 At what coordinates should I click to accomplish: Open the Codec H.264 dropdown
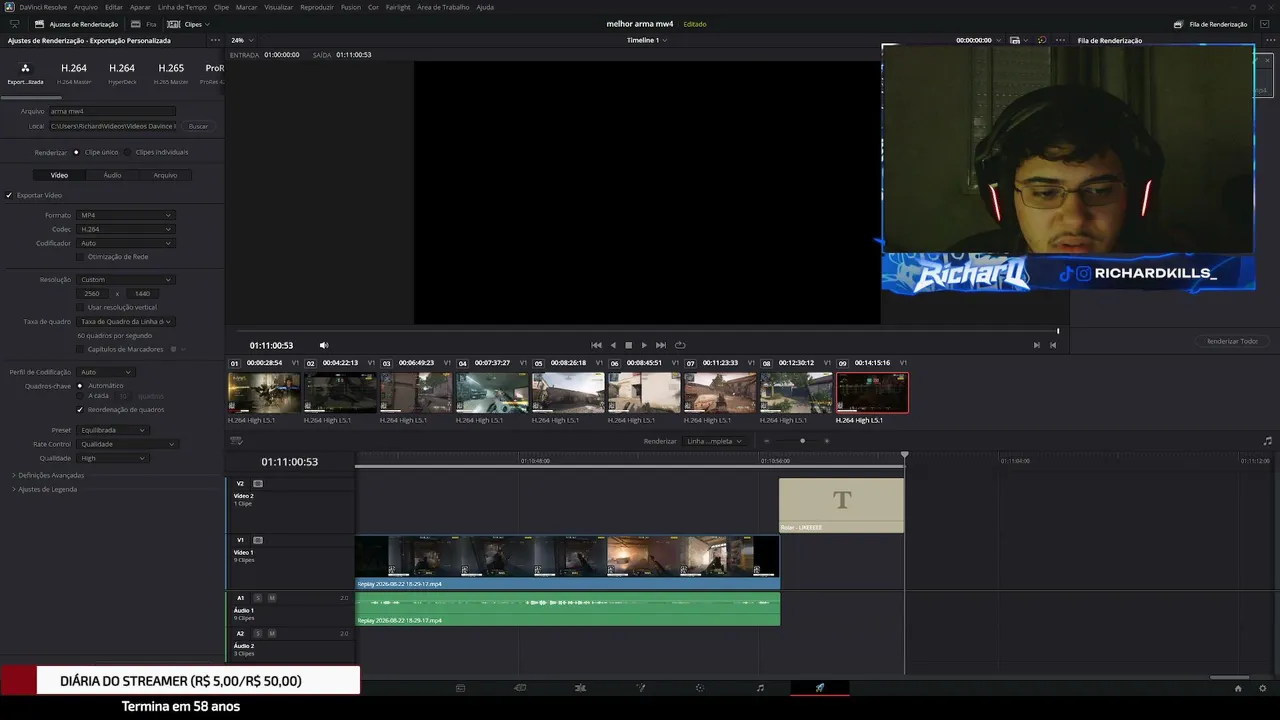(x=126, y=229)
